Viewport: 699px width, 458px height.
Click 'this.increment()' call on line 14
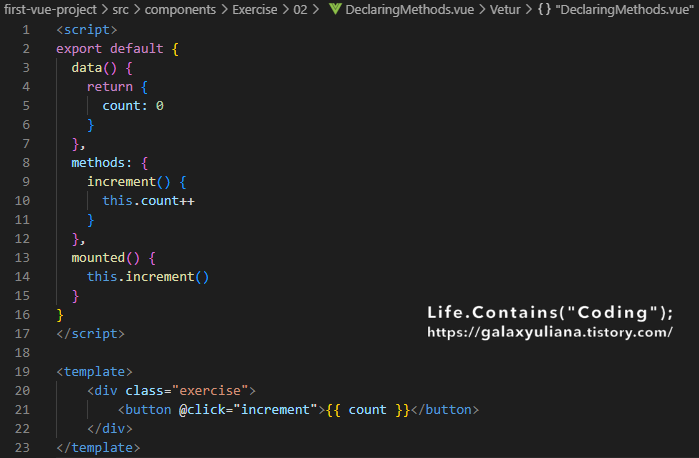[148, 277]
